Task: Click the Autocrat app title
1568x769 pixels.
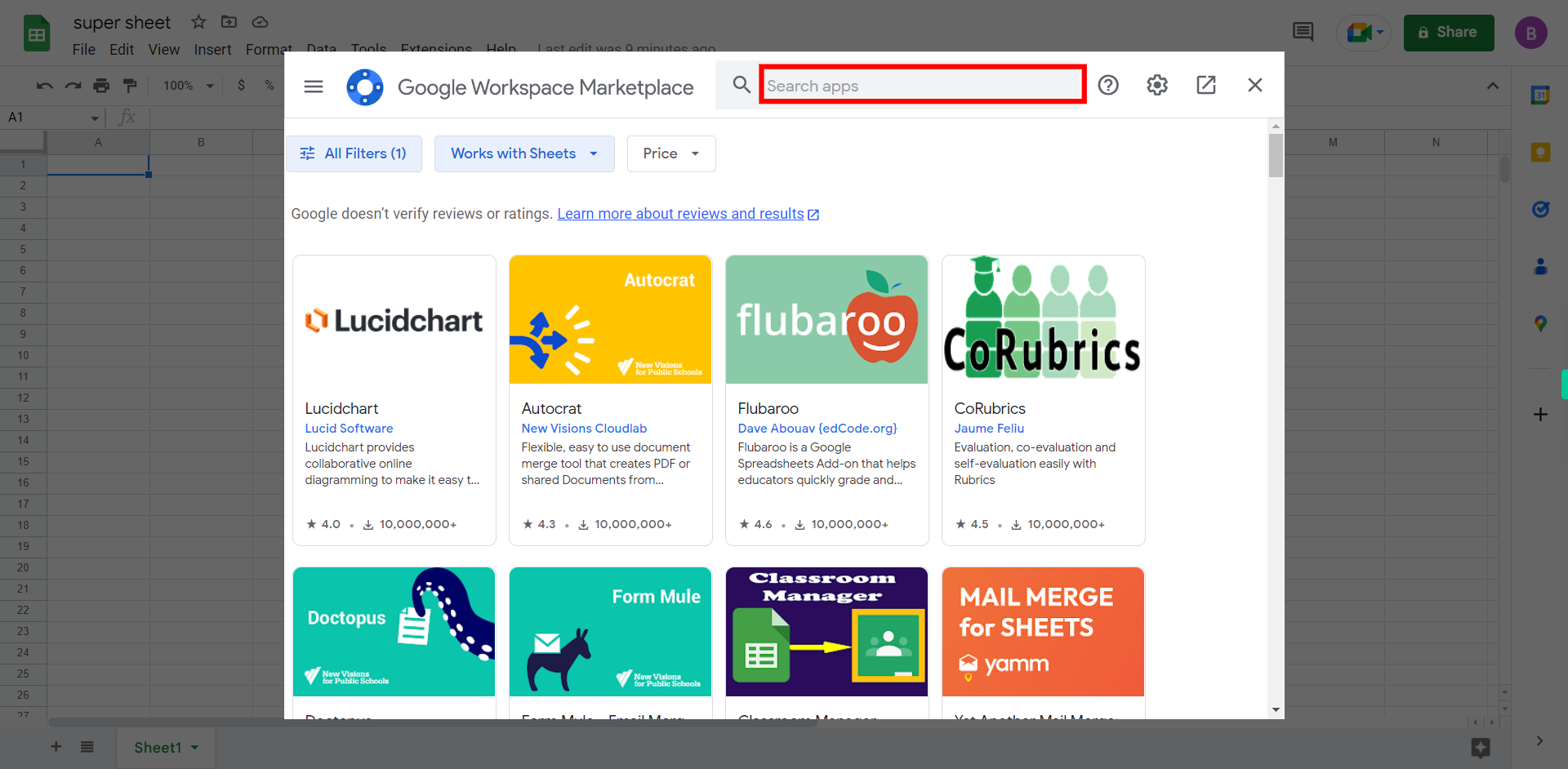Action: (x=551, y=408)
